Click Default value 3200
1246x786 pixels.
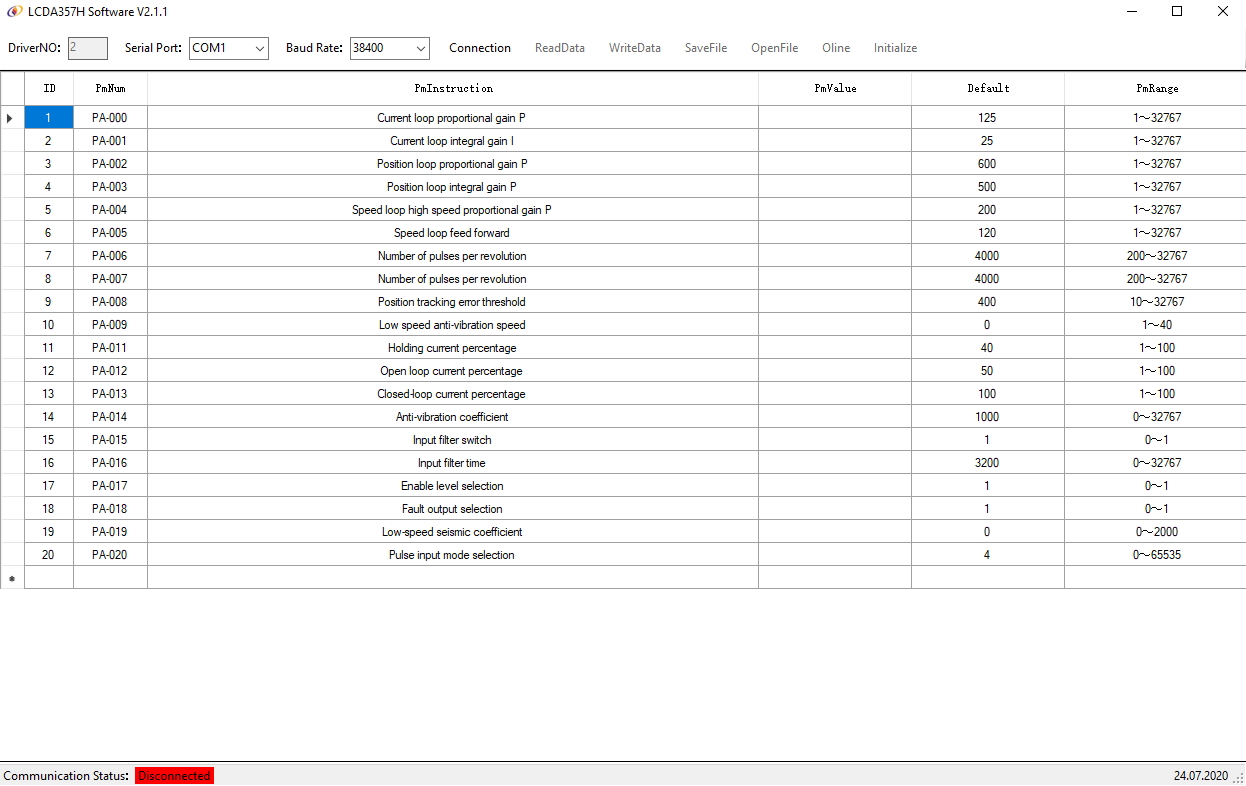coord(988,463)
